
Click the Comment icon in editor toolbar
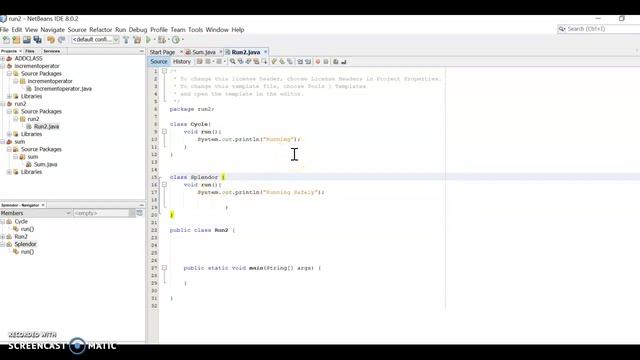336,62
